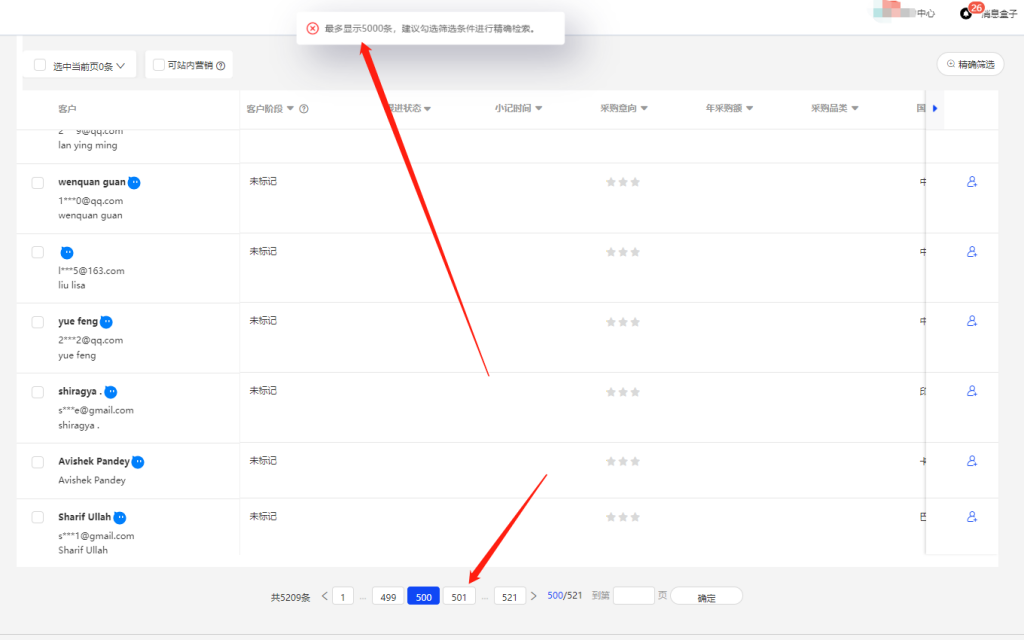Click help icon next to 客户阶段 header
This screenshot has width=1024, height=640.
coord(303,109)
